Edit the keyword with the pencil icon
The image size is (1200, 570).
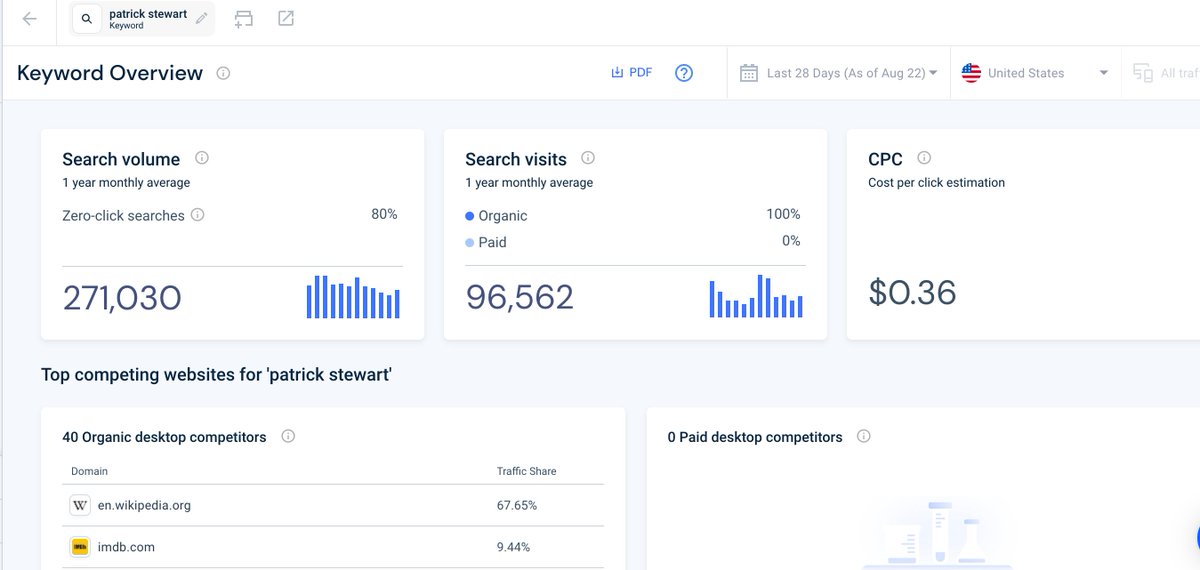coord(202,18)
